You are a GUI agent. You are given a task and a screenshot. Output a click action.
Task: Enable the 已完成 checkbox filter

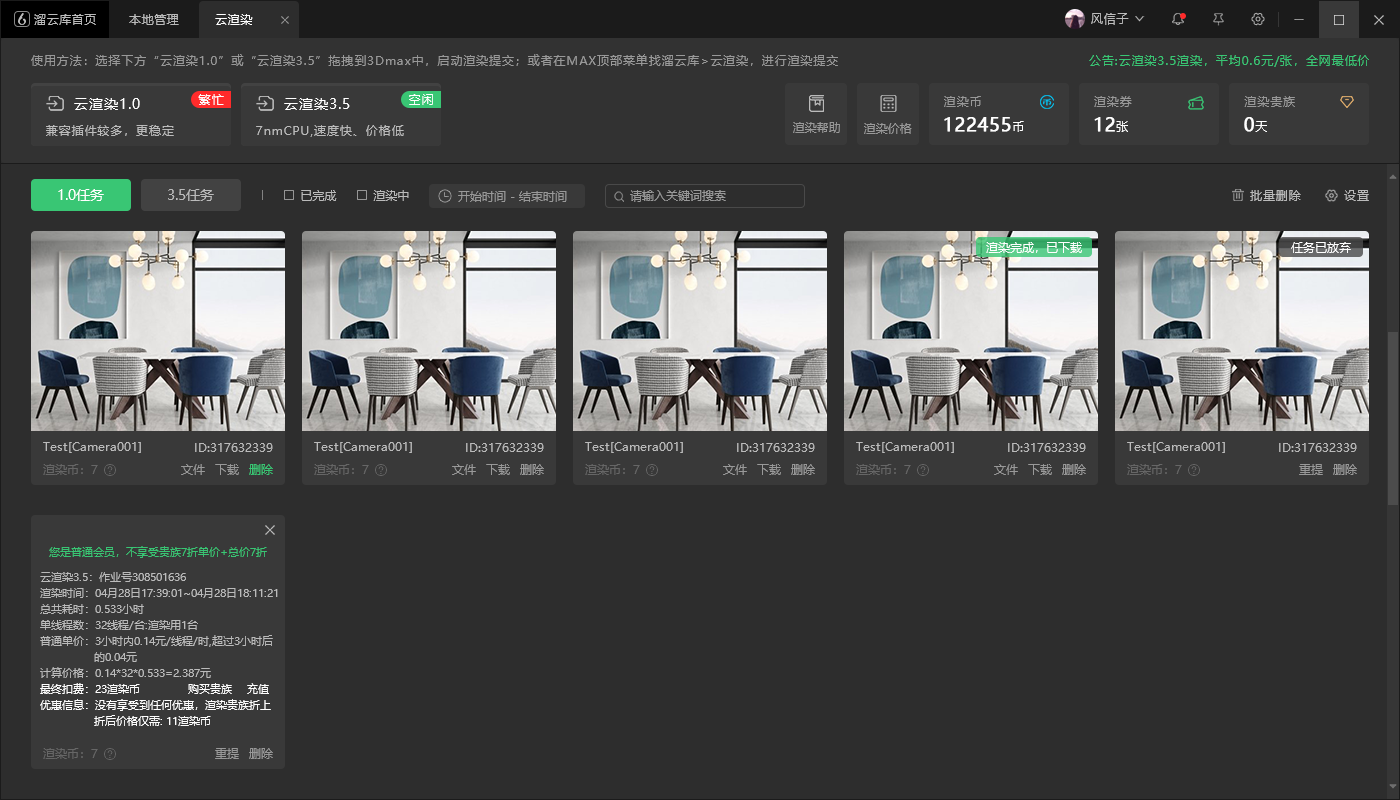click(x=289, y=195)
